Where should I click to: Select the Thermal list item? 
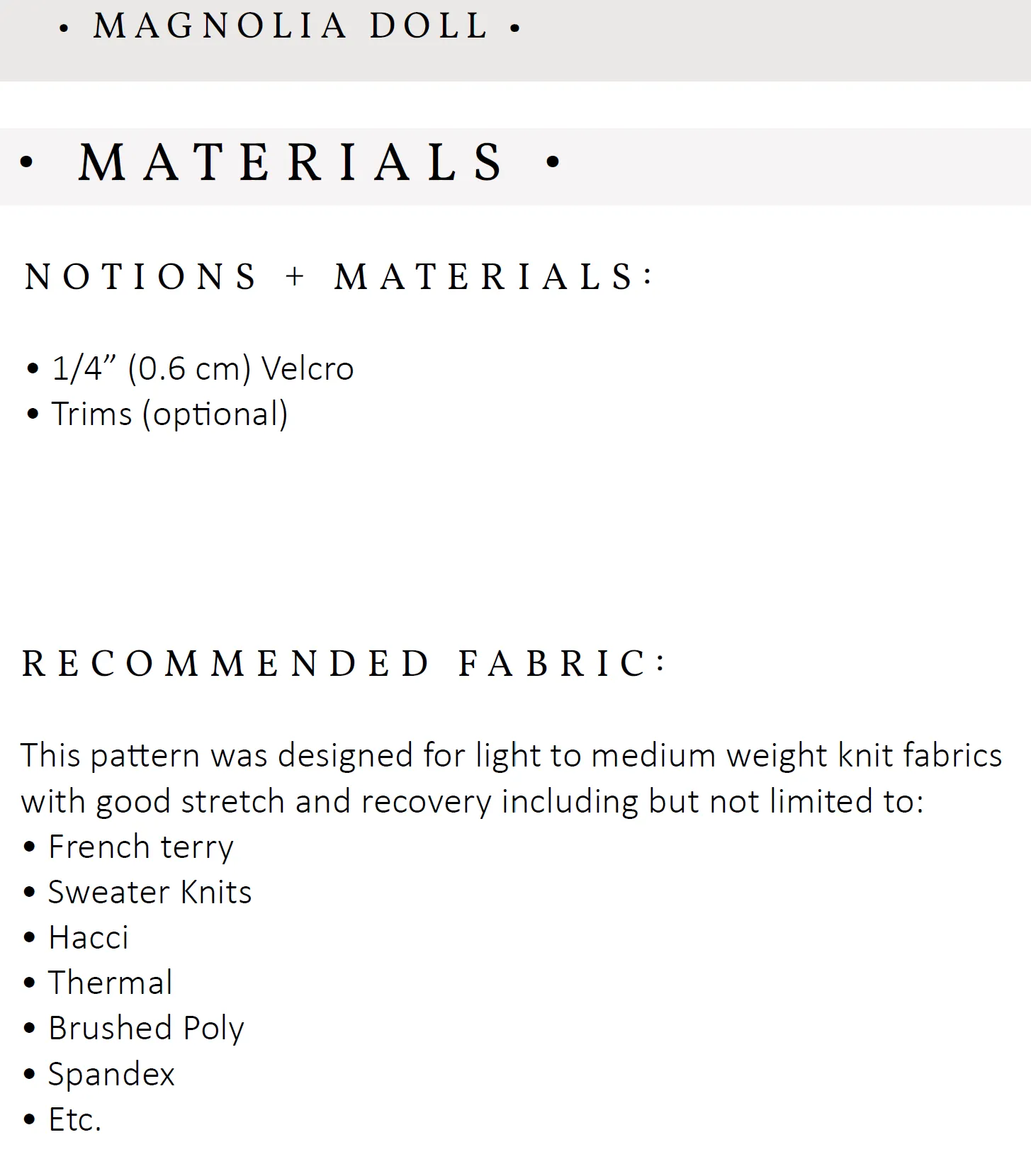click(111, 983)
